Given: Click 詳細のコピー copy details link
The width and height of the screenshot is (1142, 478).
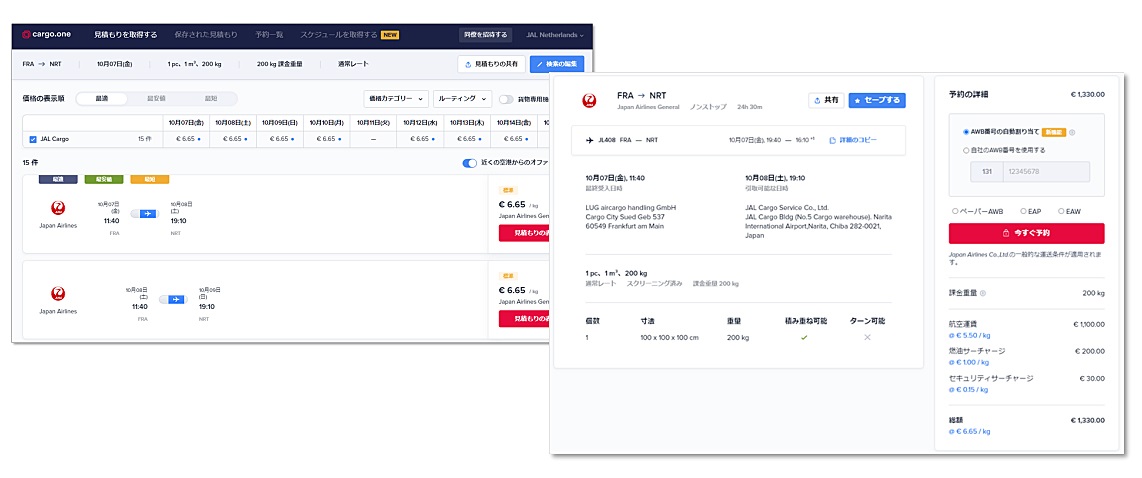Looking at the screenshot, I should coord(853,140).
